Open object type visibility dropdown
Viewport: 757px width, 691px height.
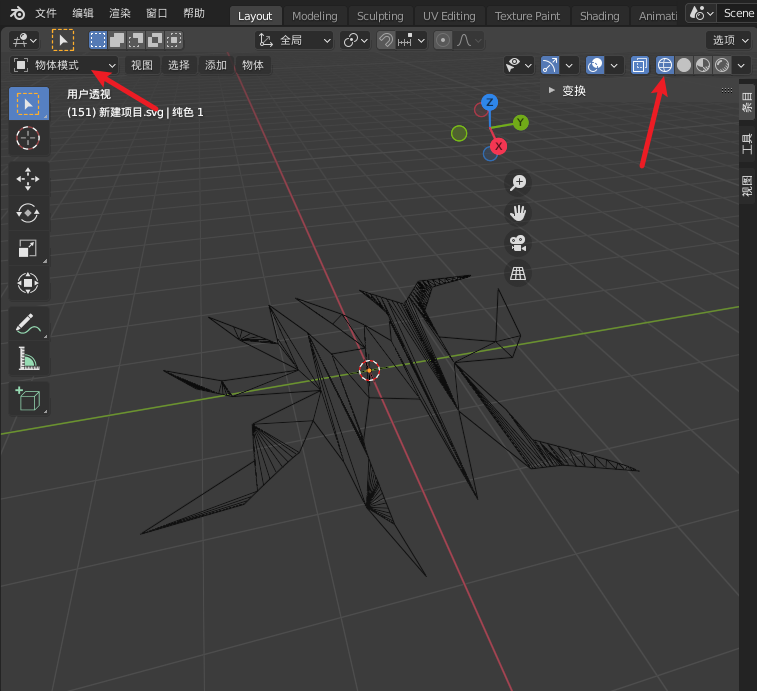pos(519,65)
